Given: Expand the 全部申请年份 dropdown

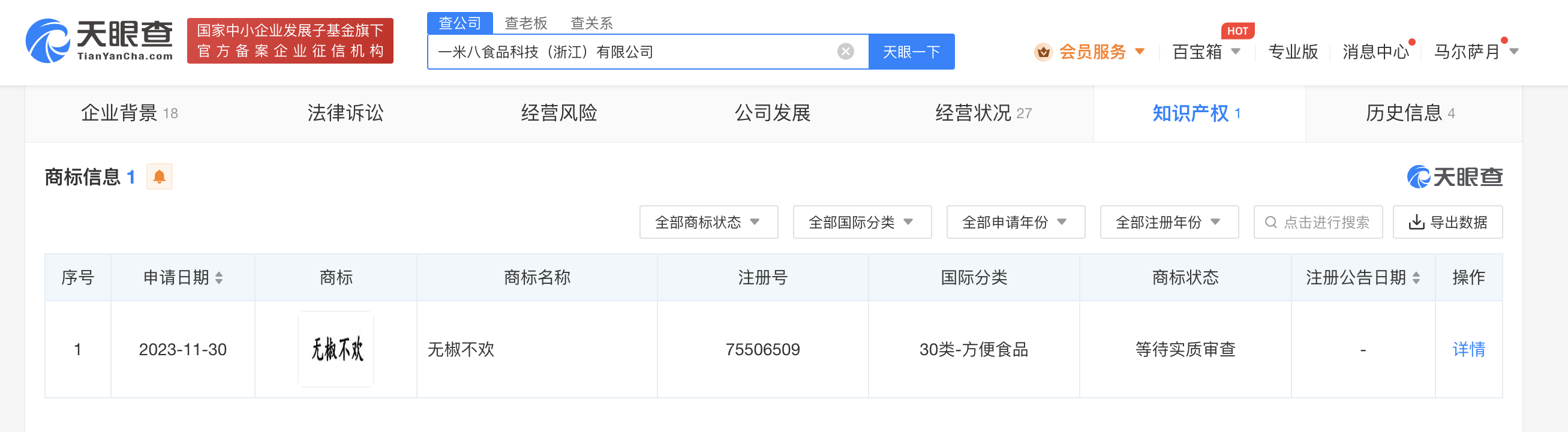Looking at the screenshot, I should (x=1016, y=222).
